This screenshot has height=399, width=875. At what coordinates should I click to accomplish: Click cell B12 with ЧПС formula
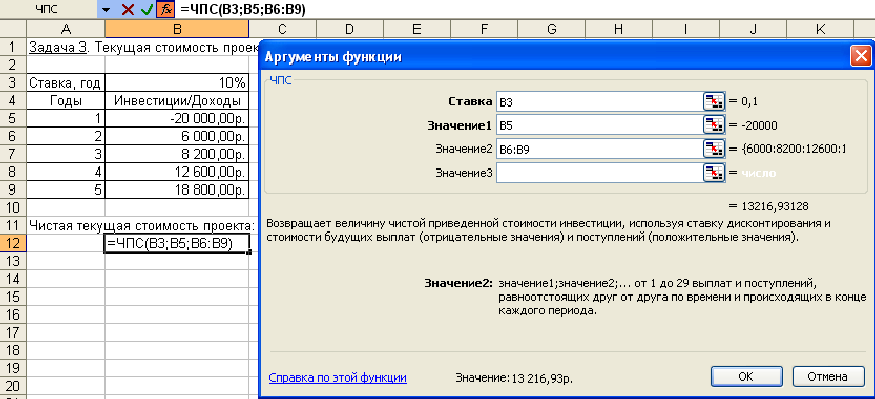[x=177, y=244]
